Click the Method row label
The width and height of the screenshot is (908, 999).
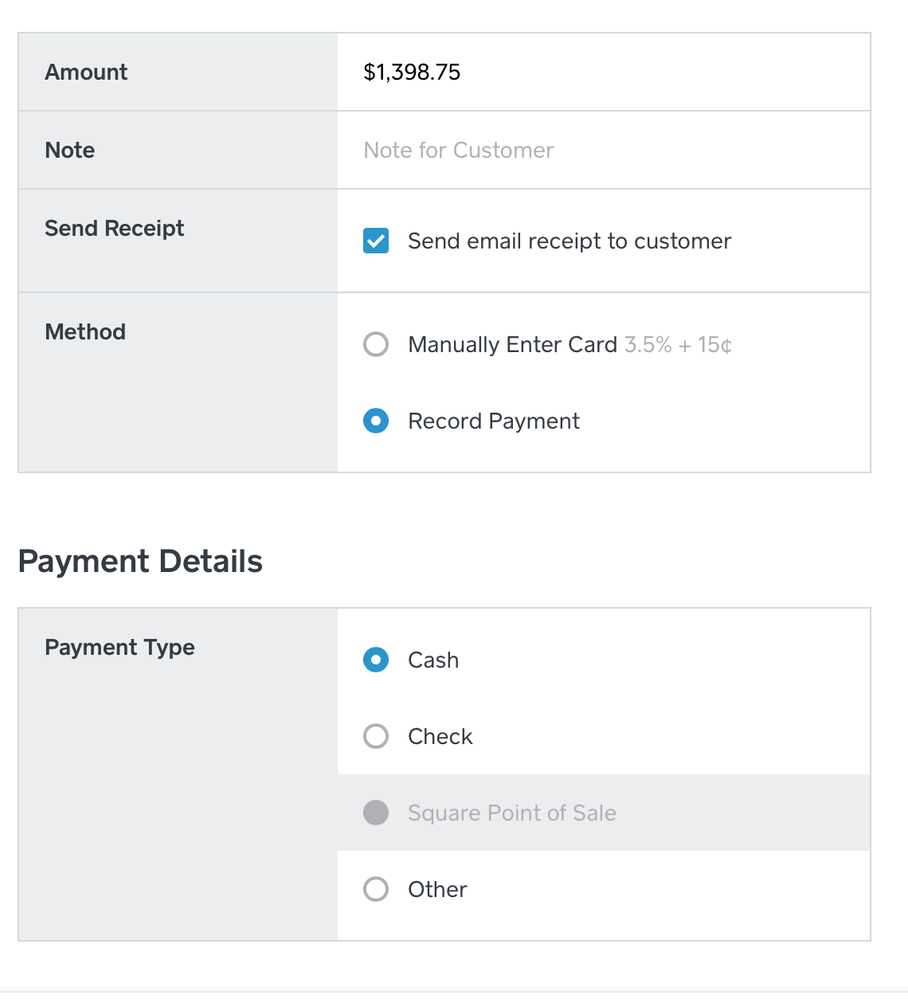[x=85, y=331]
